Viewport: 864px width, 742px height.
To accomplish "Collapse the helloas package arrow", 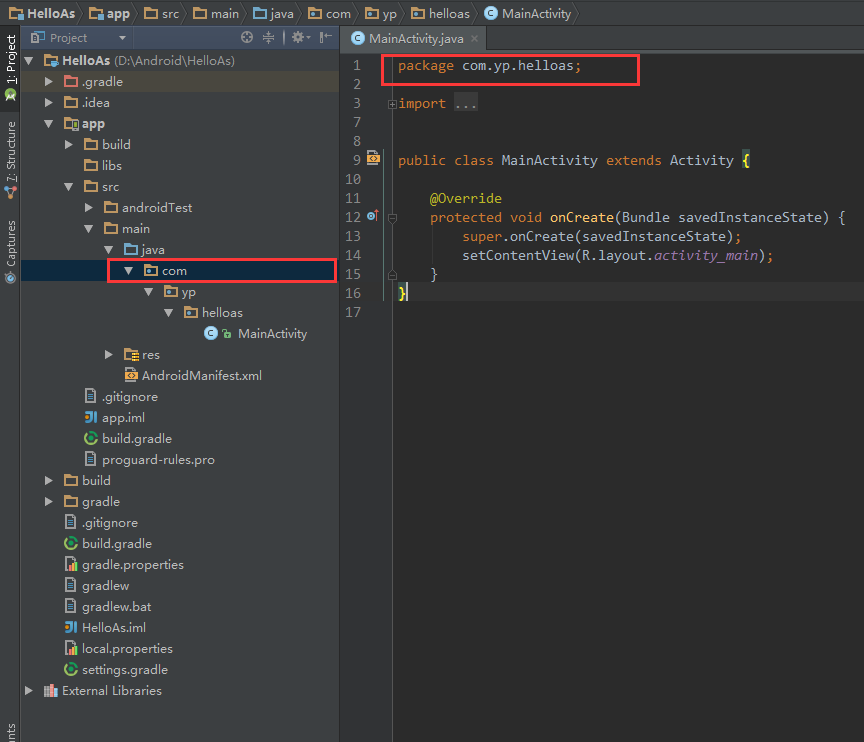I will pos(169,312).
